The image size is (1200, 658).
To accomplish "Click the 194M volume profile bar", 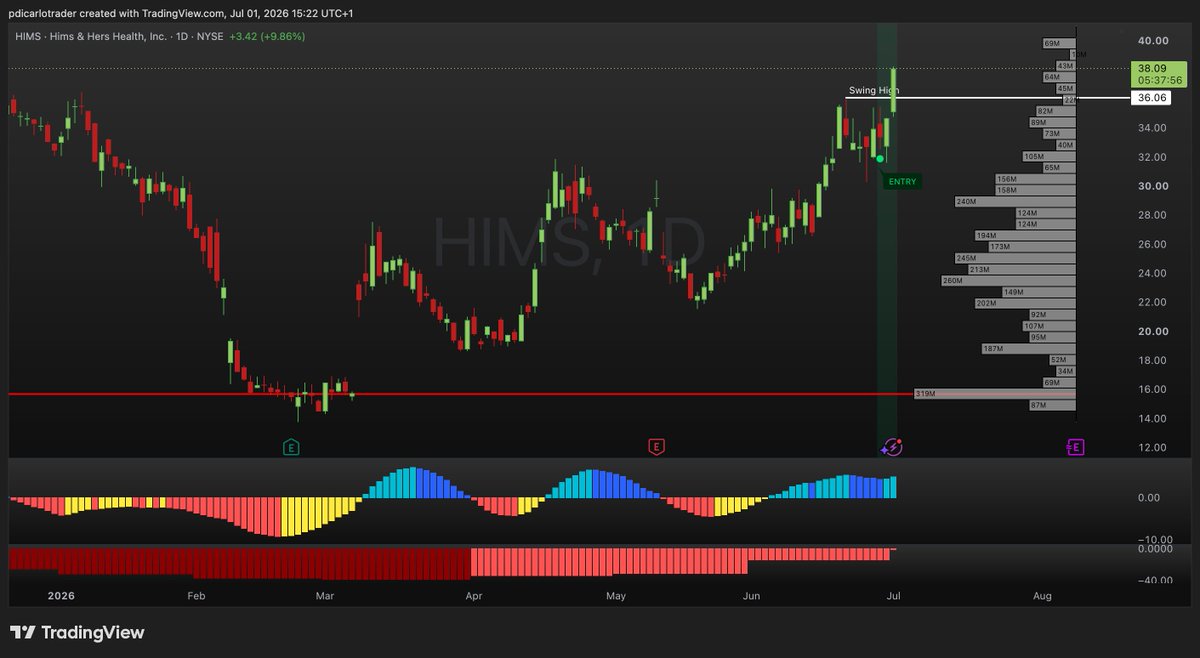I will 1025,235.
